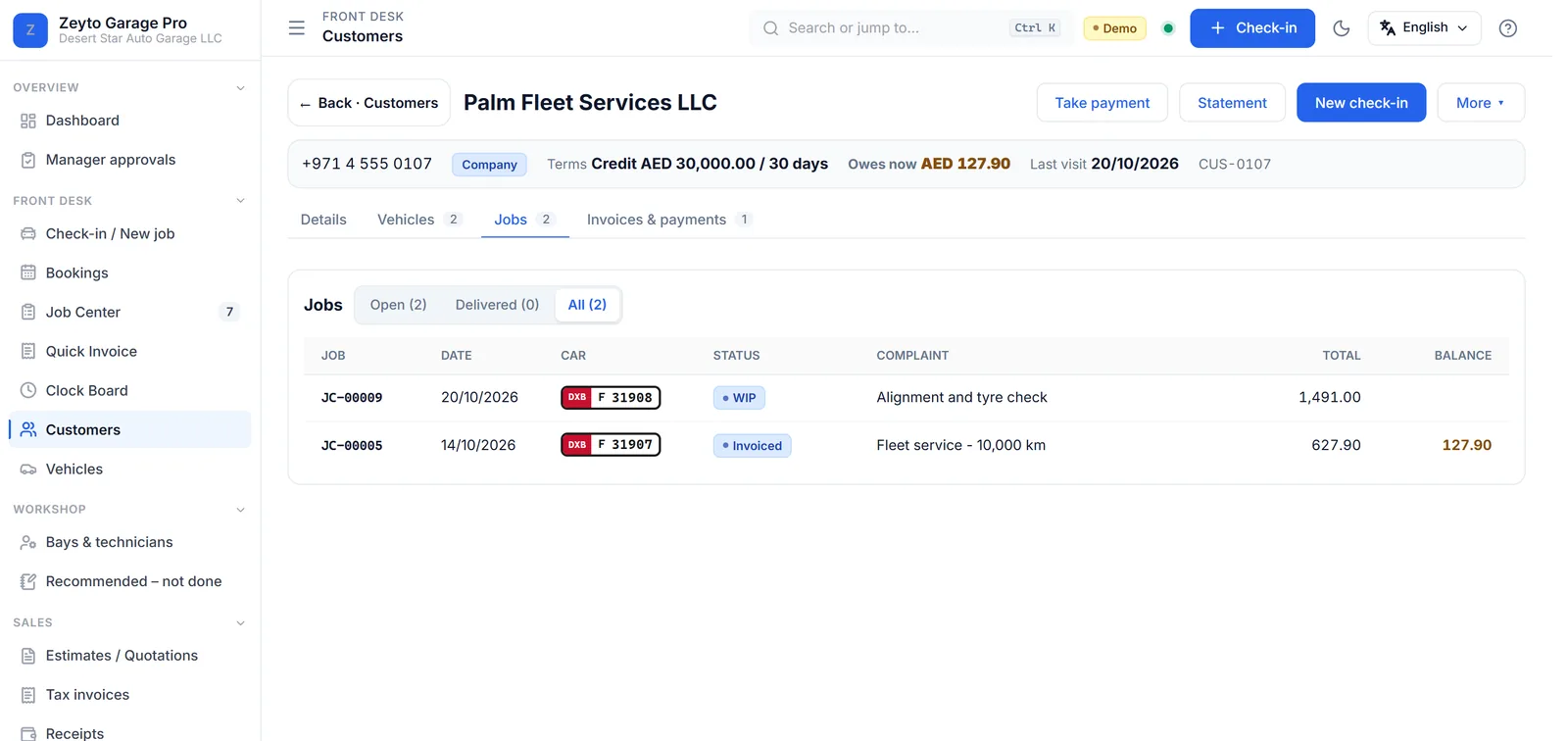Screen dimensions: 1568x741
Task: Open the Invoices & payments tab
Action: coord(669,220)
